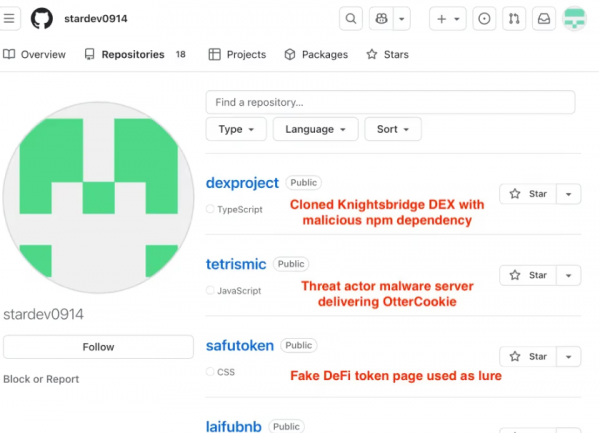Click the GitHub logo icon
Screen dimensions: 600x433
coord(42,19)
